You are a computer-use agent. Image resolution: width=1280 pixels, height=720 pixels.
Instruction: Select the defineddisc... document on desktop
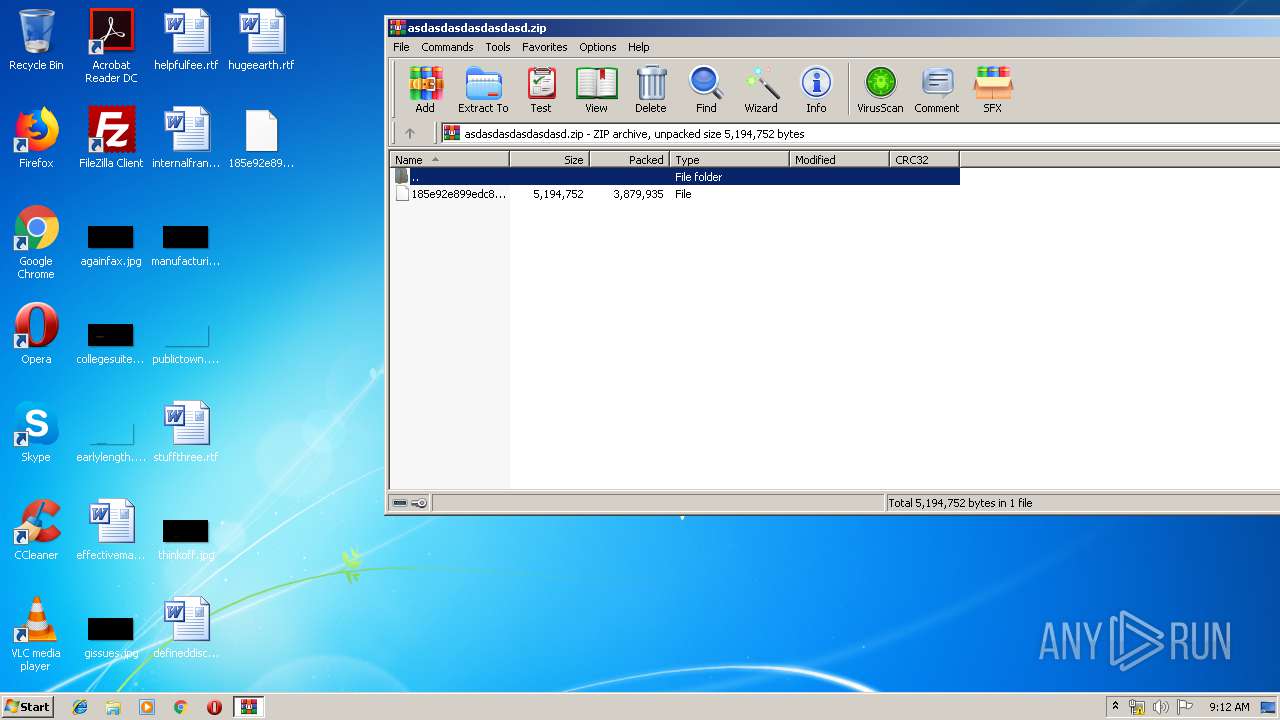click(x=186, y=628)
